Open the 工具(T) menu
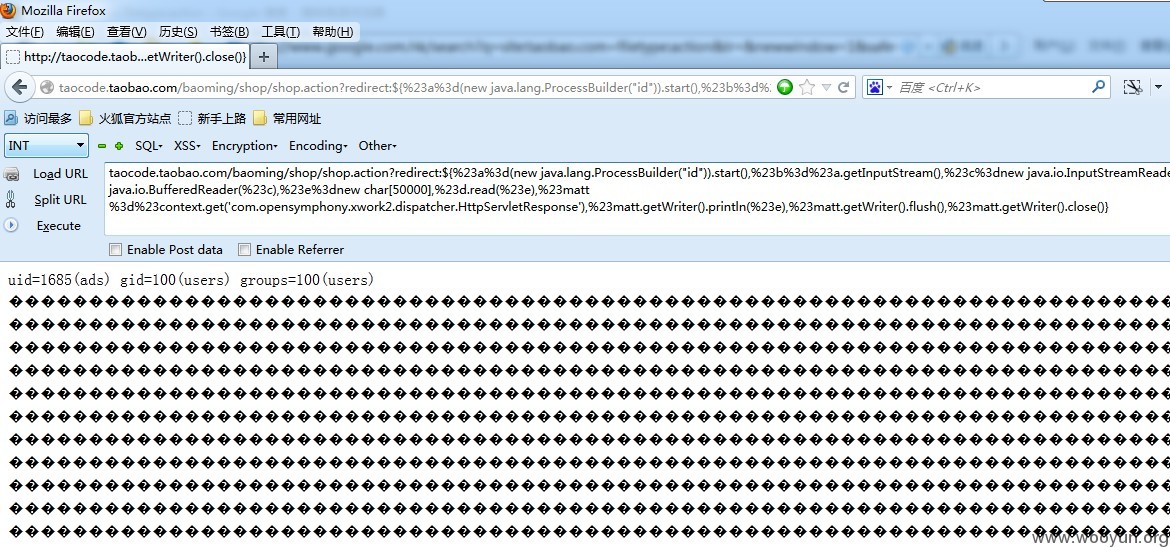This screenshot has height=547, width=1170. tap(281, 31)
